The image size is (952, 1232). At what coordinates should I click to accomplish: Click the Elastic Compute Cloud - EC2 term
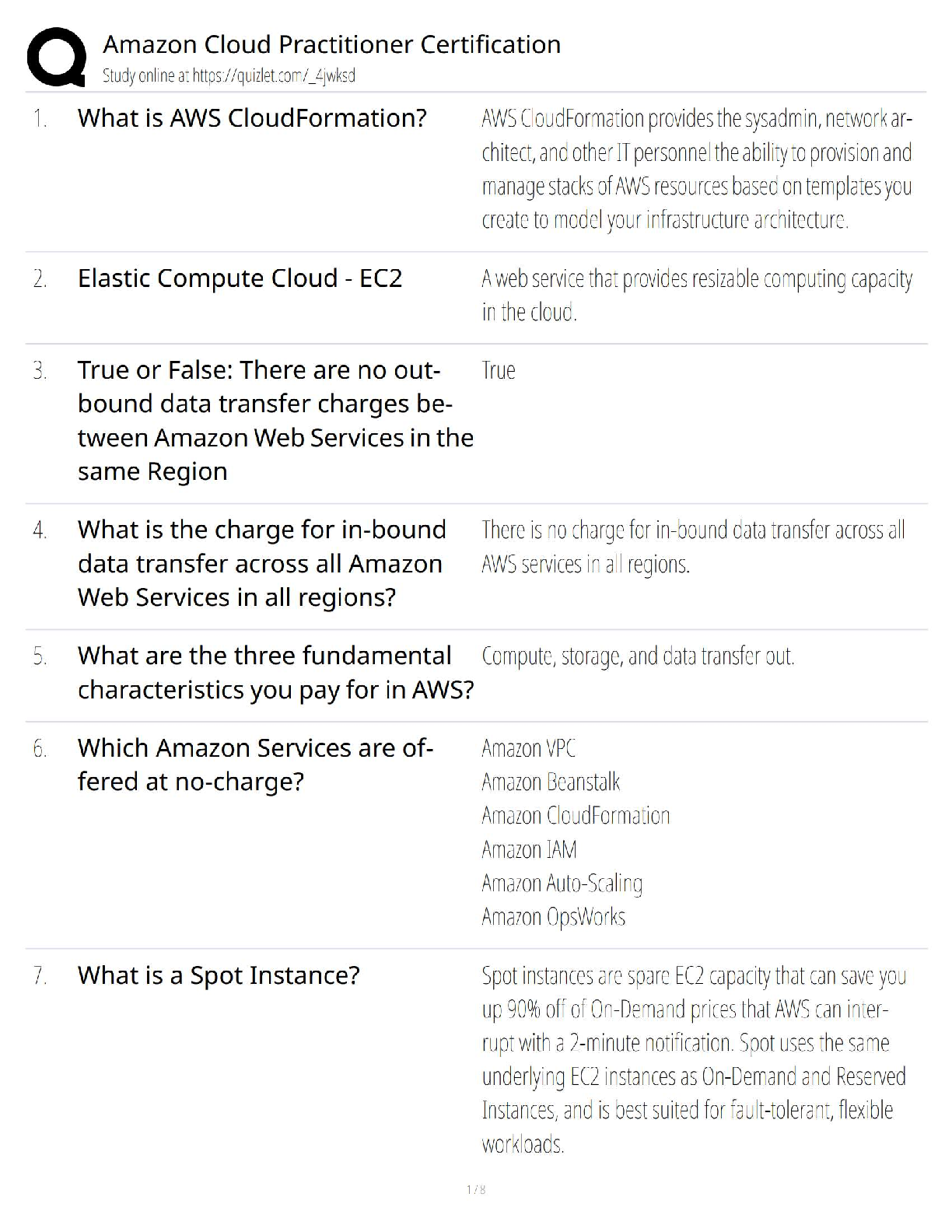point(240,278)
